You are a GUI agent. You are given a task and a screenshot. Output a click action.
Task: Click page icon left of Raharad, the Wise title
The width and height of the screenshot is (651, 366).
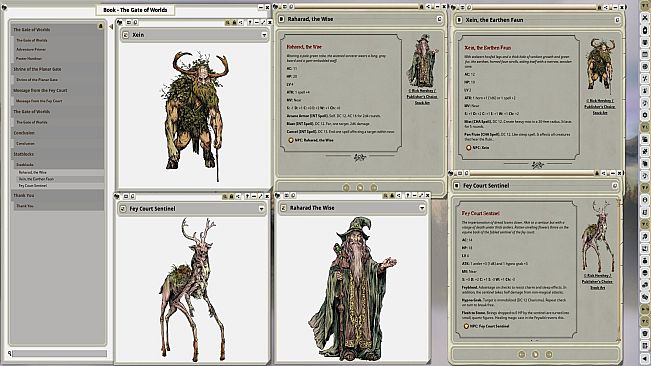pyautogui.click(x=281, y=19)
